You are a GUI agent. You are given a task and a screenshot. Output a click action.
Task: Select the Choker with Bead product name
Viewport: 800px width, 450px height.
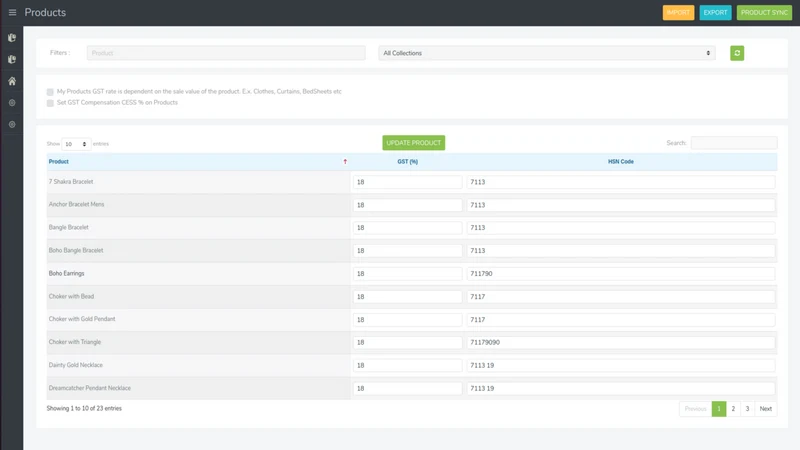(71, 296)
